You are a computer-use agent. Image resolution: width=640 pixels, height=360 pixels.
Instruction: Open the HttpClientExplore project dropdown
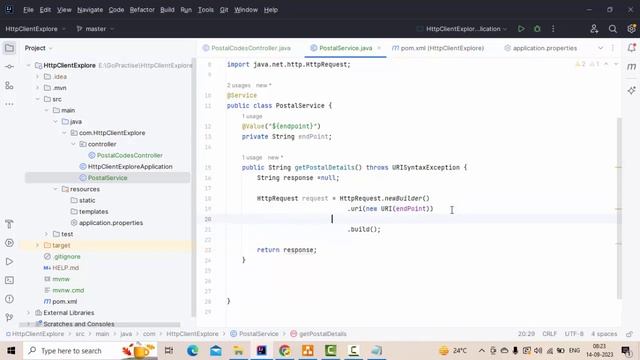[36, 29]
